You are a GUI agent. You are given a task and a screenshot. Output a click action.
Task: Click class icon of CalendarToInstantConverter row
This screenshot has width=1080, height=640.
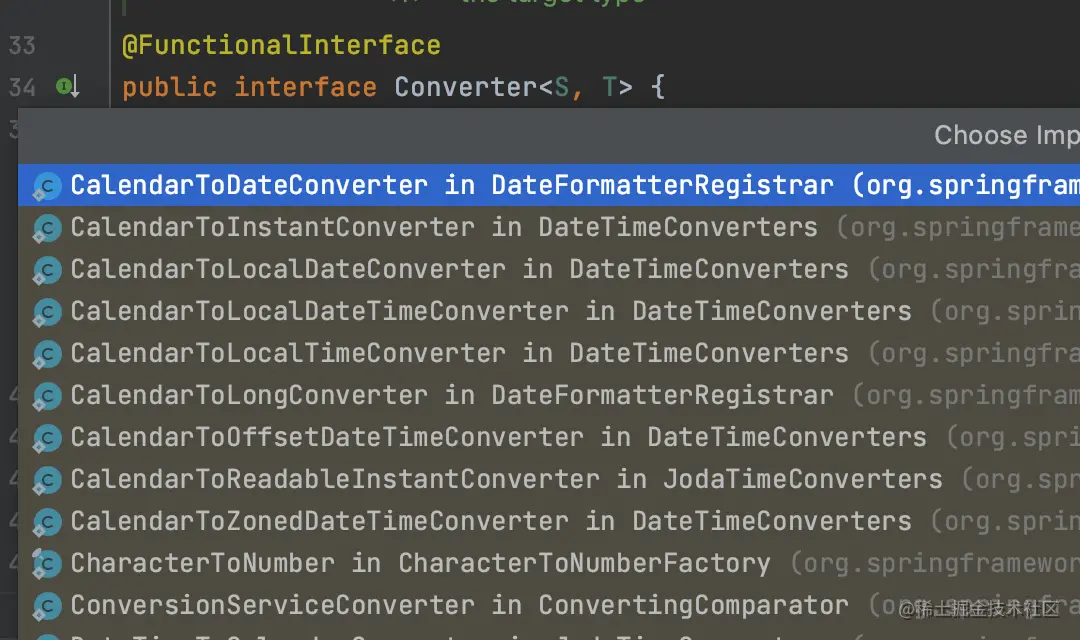point(47,228)
